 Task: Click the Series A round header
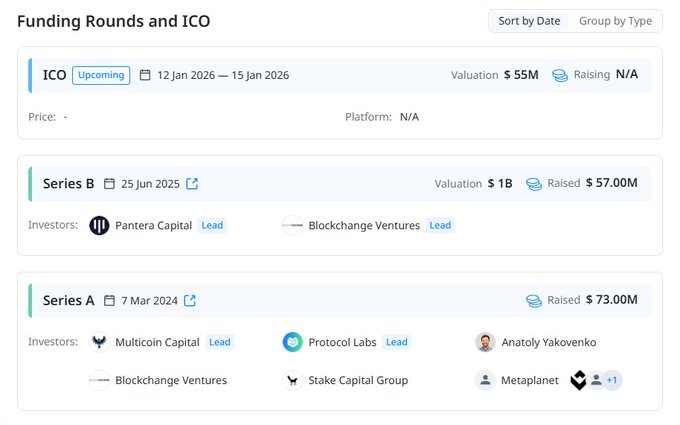tap(69, 300)
